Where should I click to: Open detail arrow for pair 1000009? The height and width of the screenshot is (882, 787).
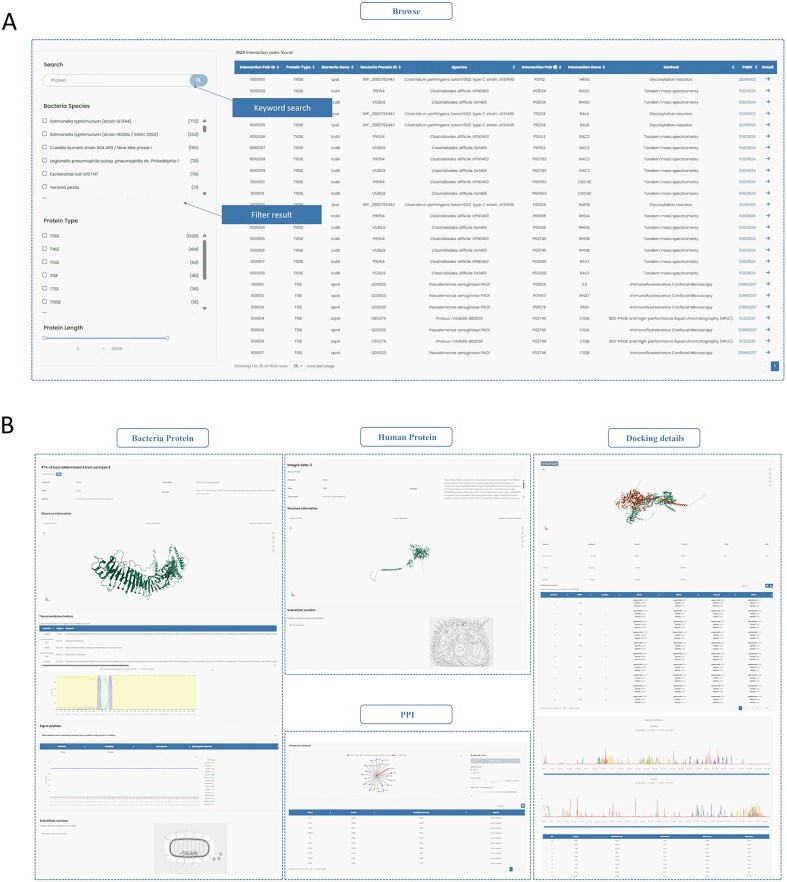pos(768,170)
